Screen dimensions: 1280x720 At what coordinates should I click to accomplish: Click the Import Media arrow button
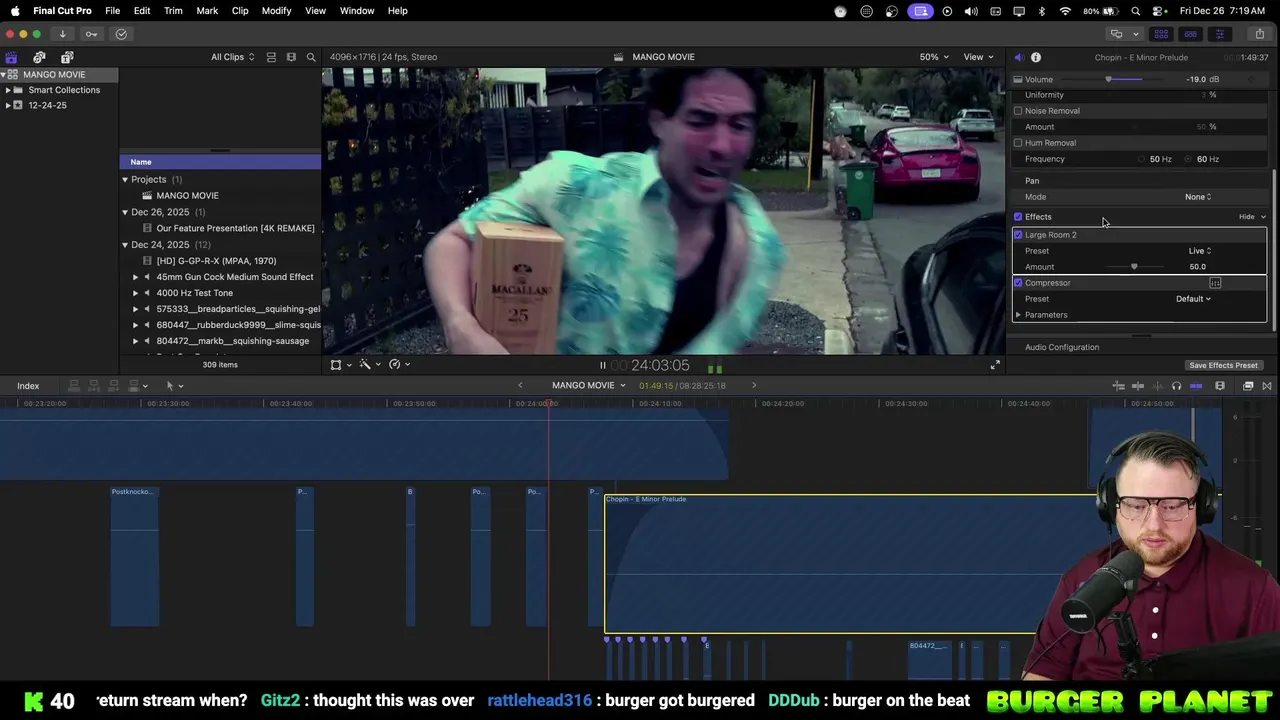[x=62, y=34]
